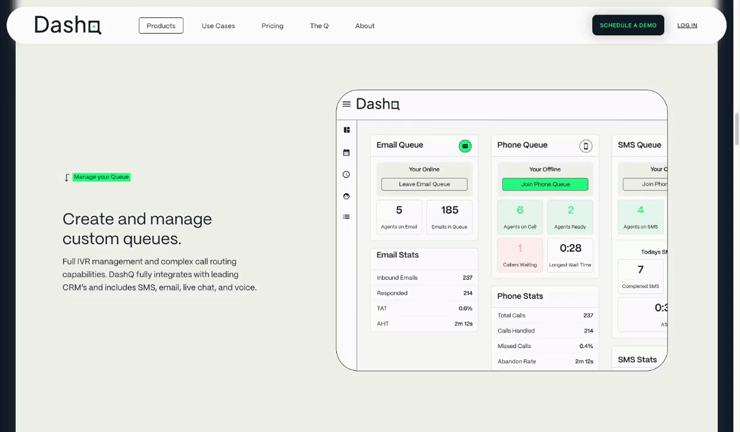Screen dimensions: 740x432
Task: Click the 4 Agents on SMS tile
Action: (x=641, y=217)
